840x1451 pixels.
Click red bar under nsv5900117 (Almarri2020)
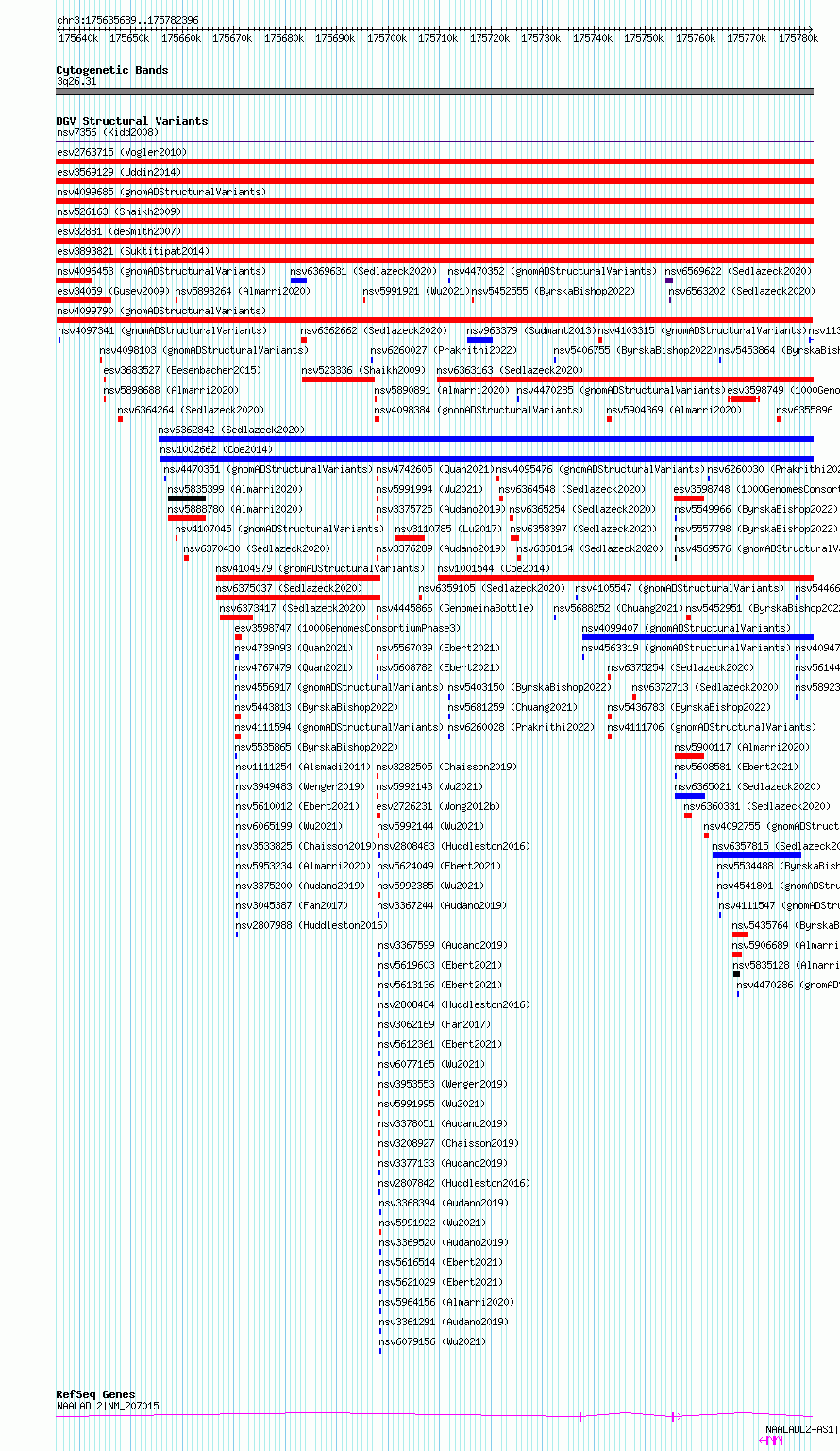point(689,756)
